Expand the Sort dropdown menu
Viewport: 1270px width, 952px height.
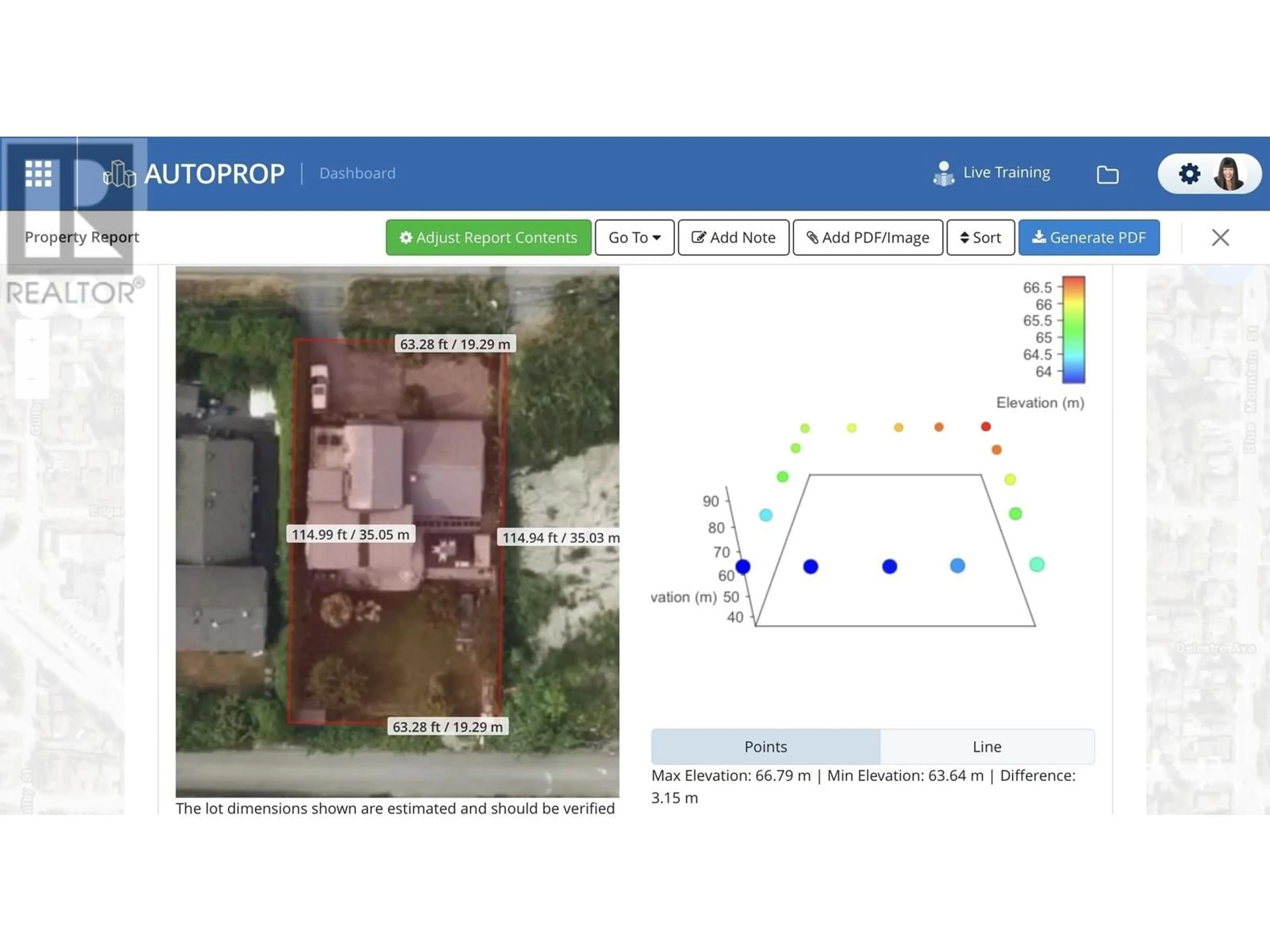(x=980, y=237)
